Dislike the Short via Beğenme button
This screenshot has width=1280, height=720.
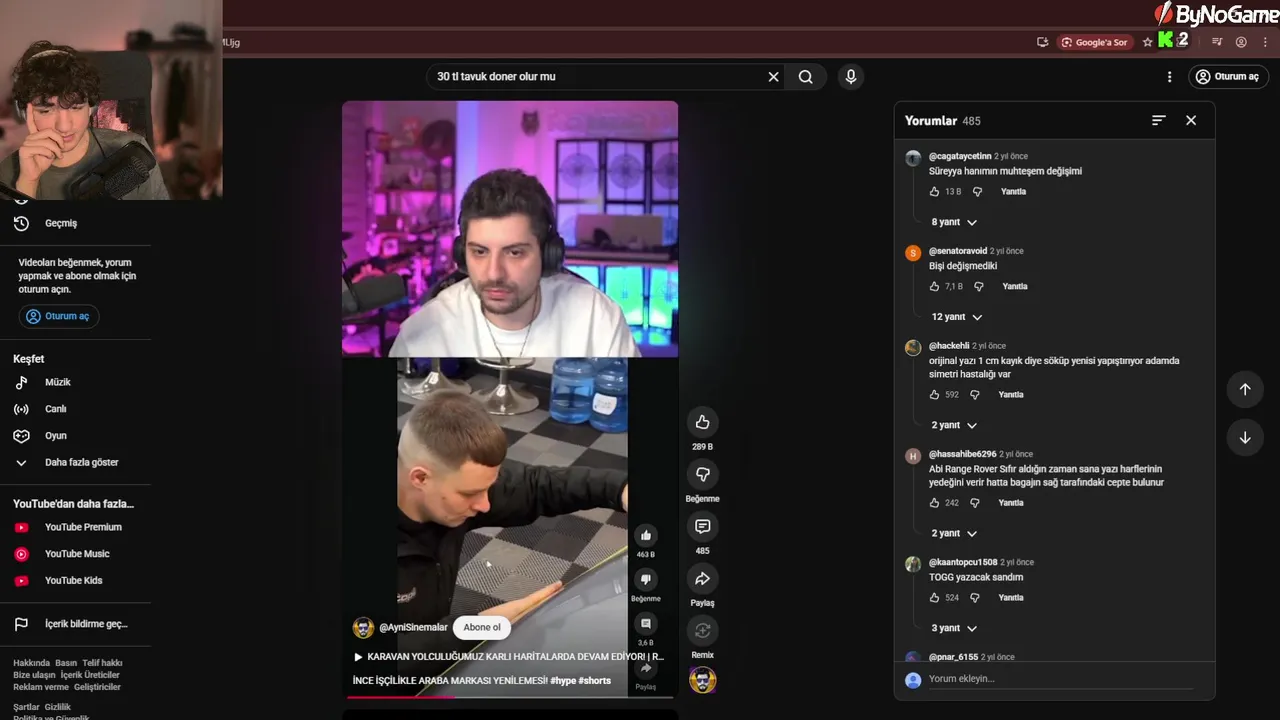702,474
